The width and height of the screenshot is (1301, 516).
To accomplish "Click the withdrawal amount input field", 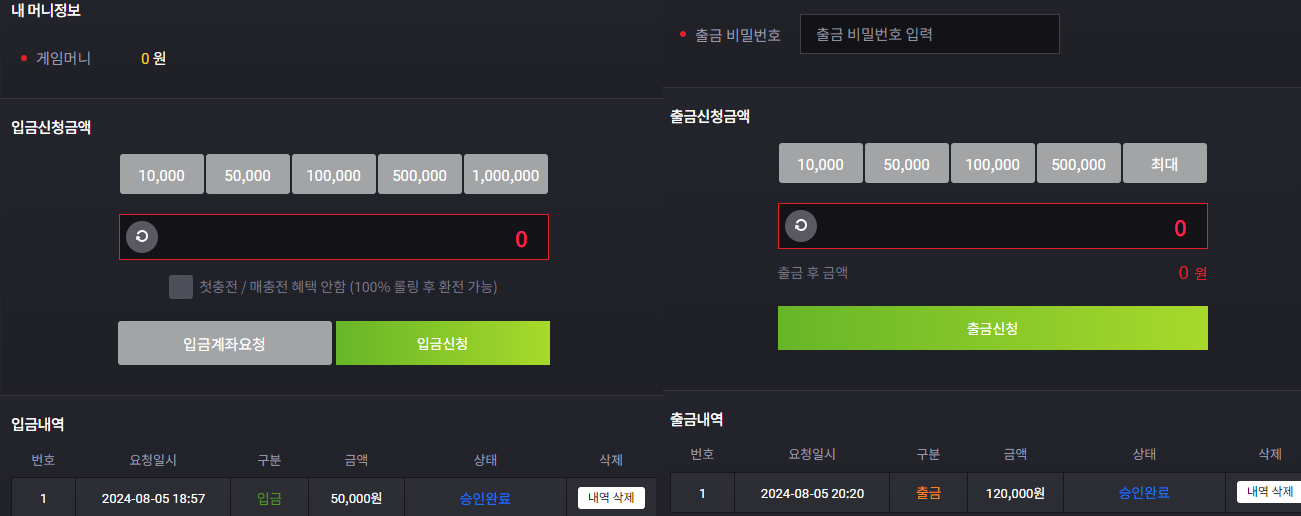I will pyautogui.click(x=993, y=226).
